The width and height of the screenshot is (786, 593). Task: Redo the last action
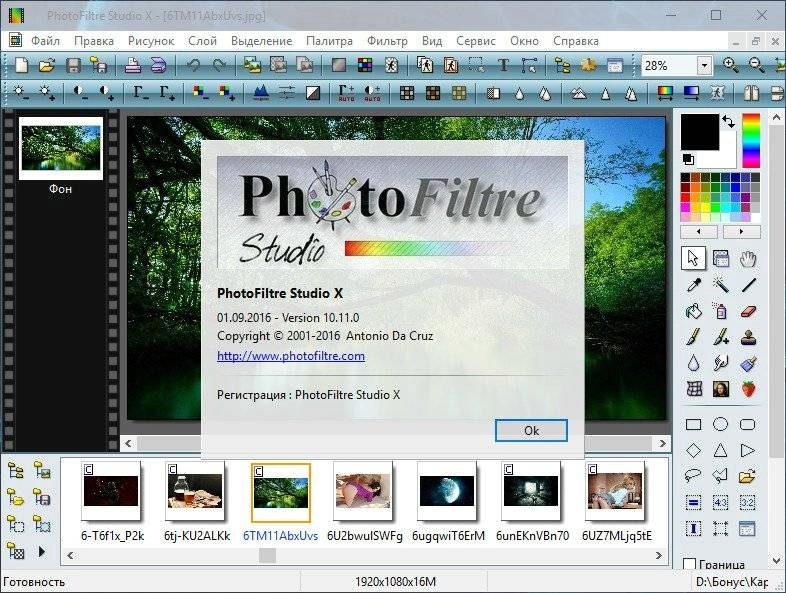coord(219,66)
